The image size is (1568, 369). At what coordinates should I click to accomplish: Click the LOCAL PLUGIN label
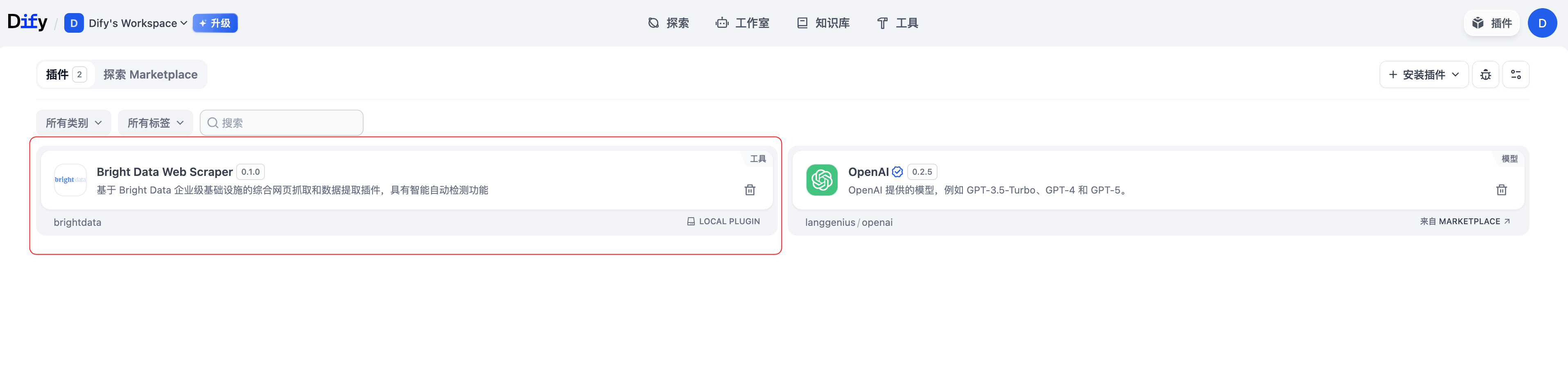click(724, 221)
